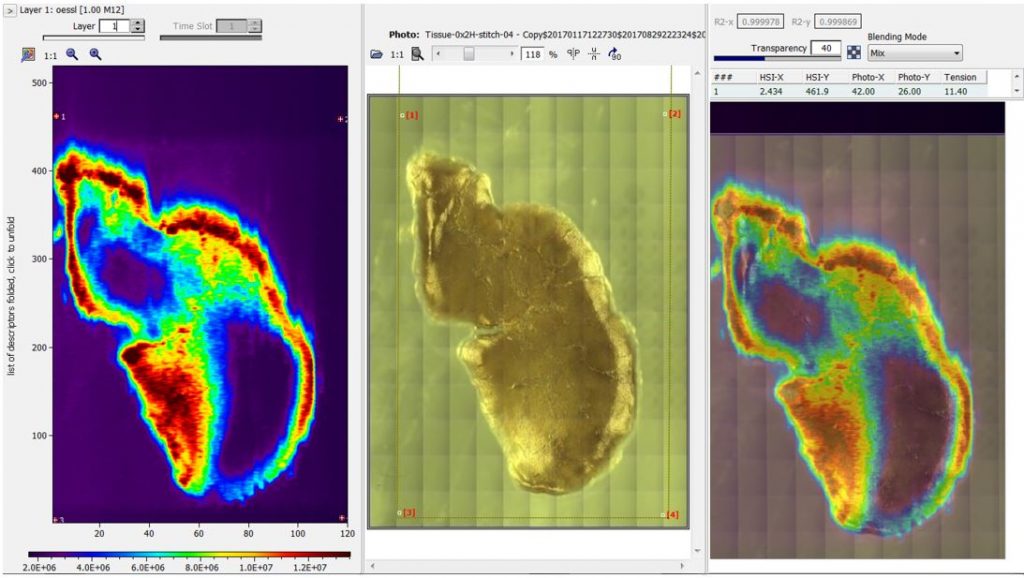Click the color palette icon above heatmap
1024x578 pixels.
[28, 55]
